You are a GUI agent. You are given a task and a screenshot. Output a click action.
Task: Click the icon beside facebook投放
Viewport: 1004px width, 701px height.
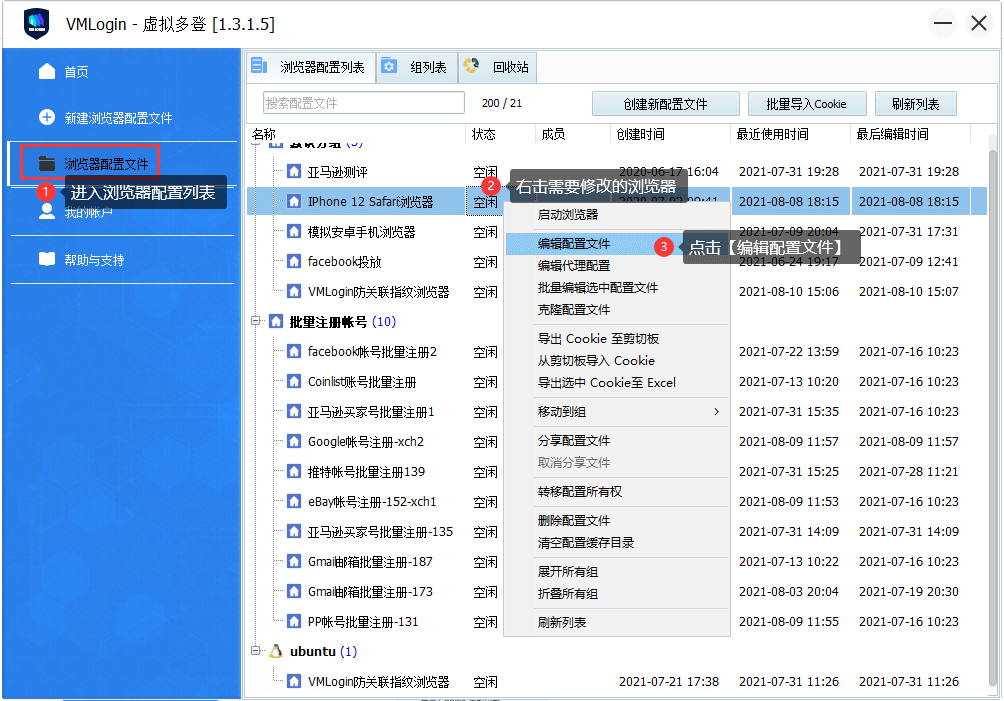[x=294, y=262]
